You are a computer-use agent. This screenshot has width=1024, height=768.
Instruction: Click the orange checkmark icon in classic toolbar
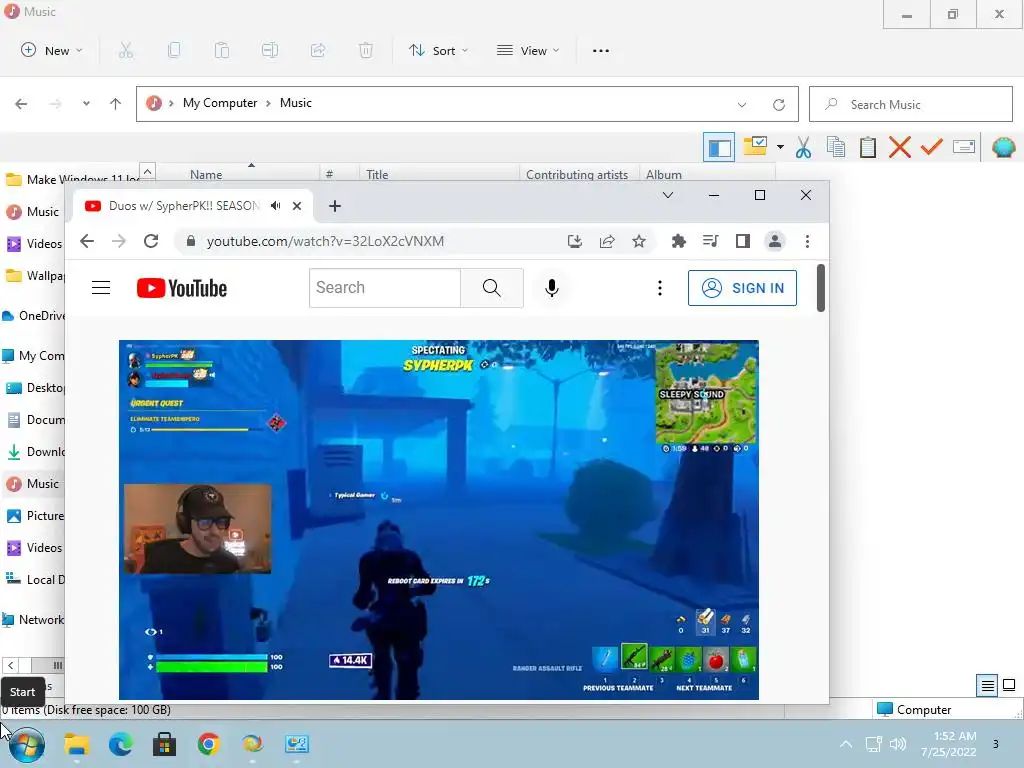point(931,147)
